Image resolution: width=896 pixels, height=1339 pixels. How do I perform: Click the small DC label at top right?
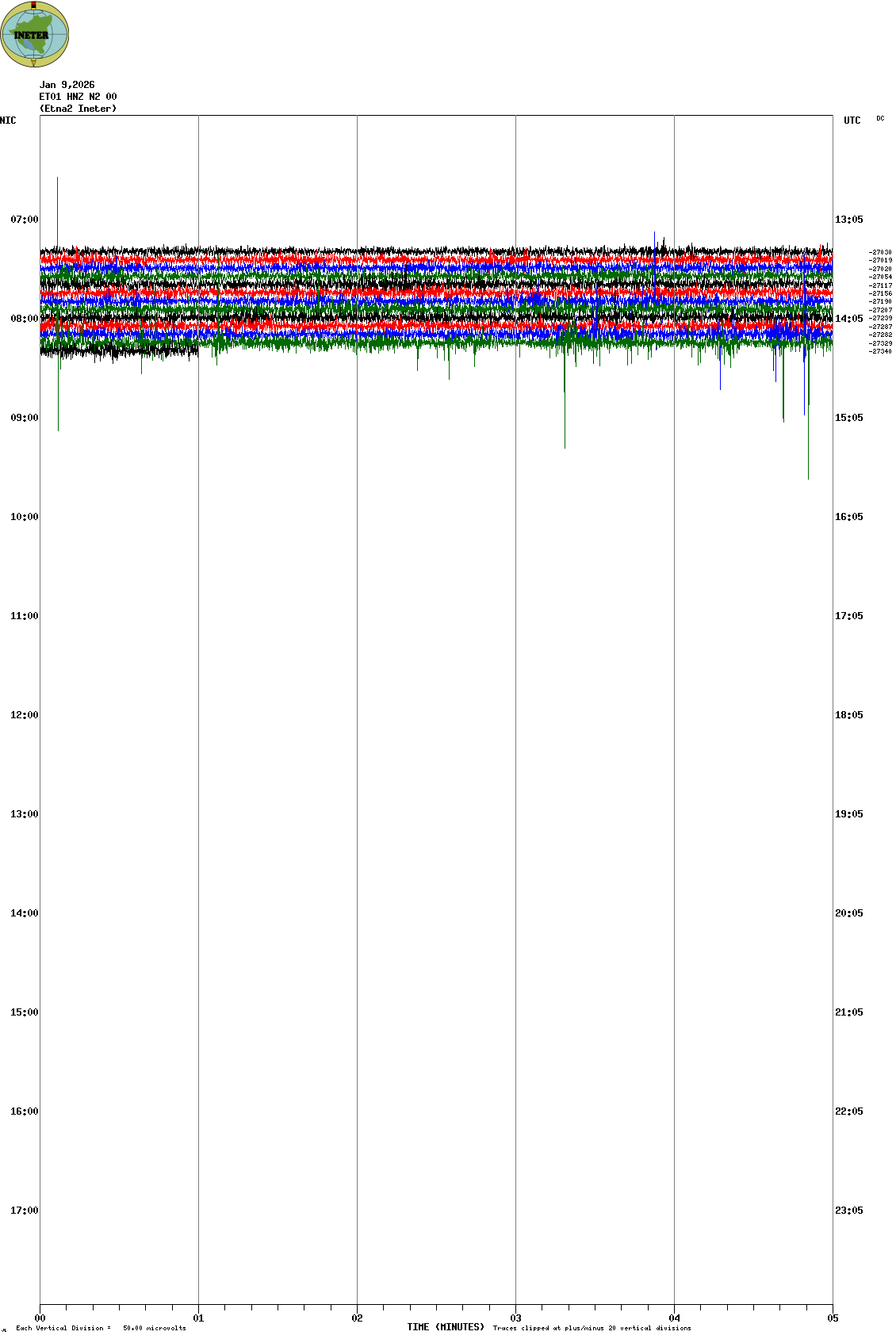click(880, 118)
